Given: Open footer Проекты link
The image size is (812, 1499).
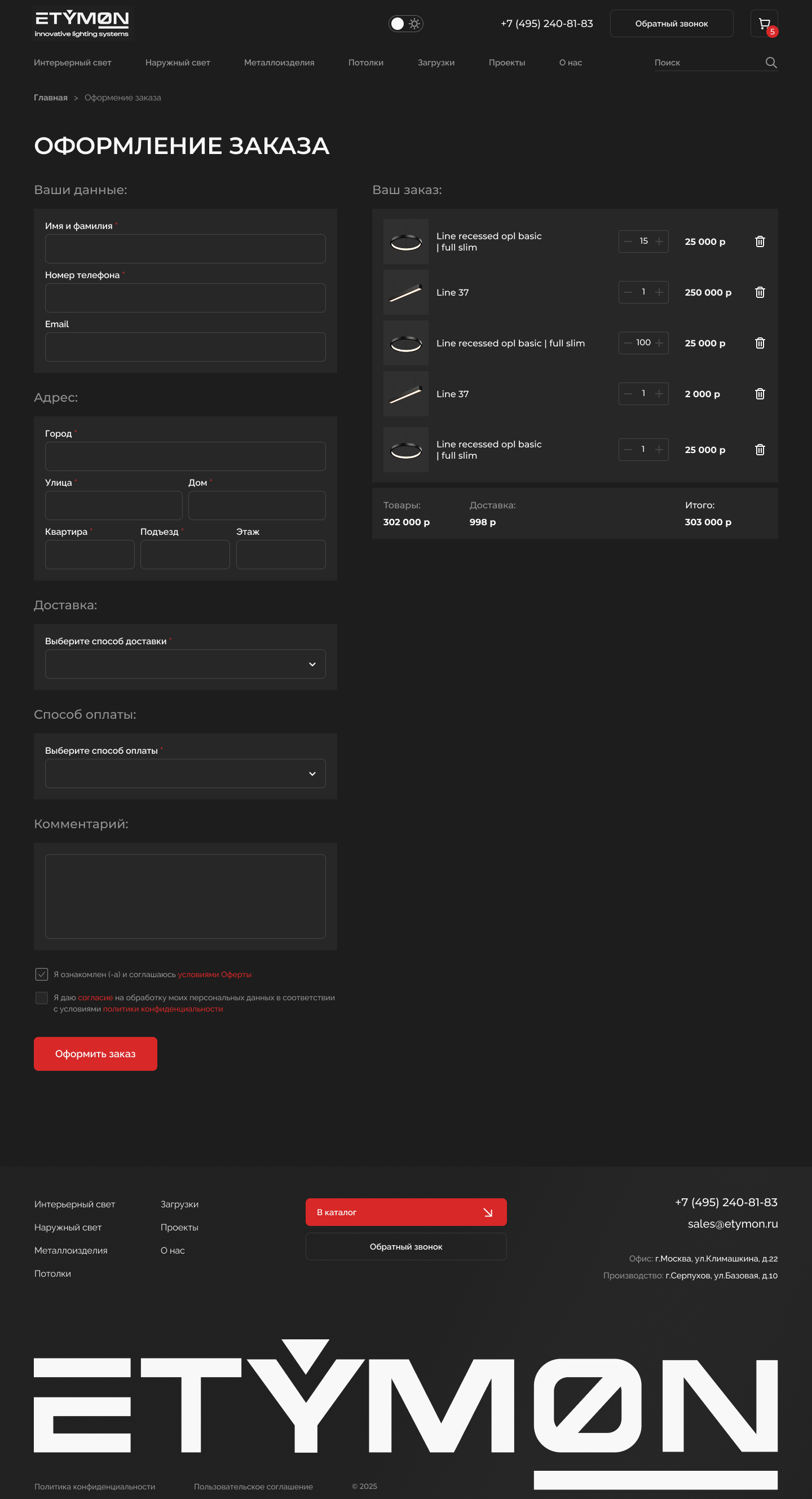Looking at the screenshot, I should [179, 1227].
